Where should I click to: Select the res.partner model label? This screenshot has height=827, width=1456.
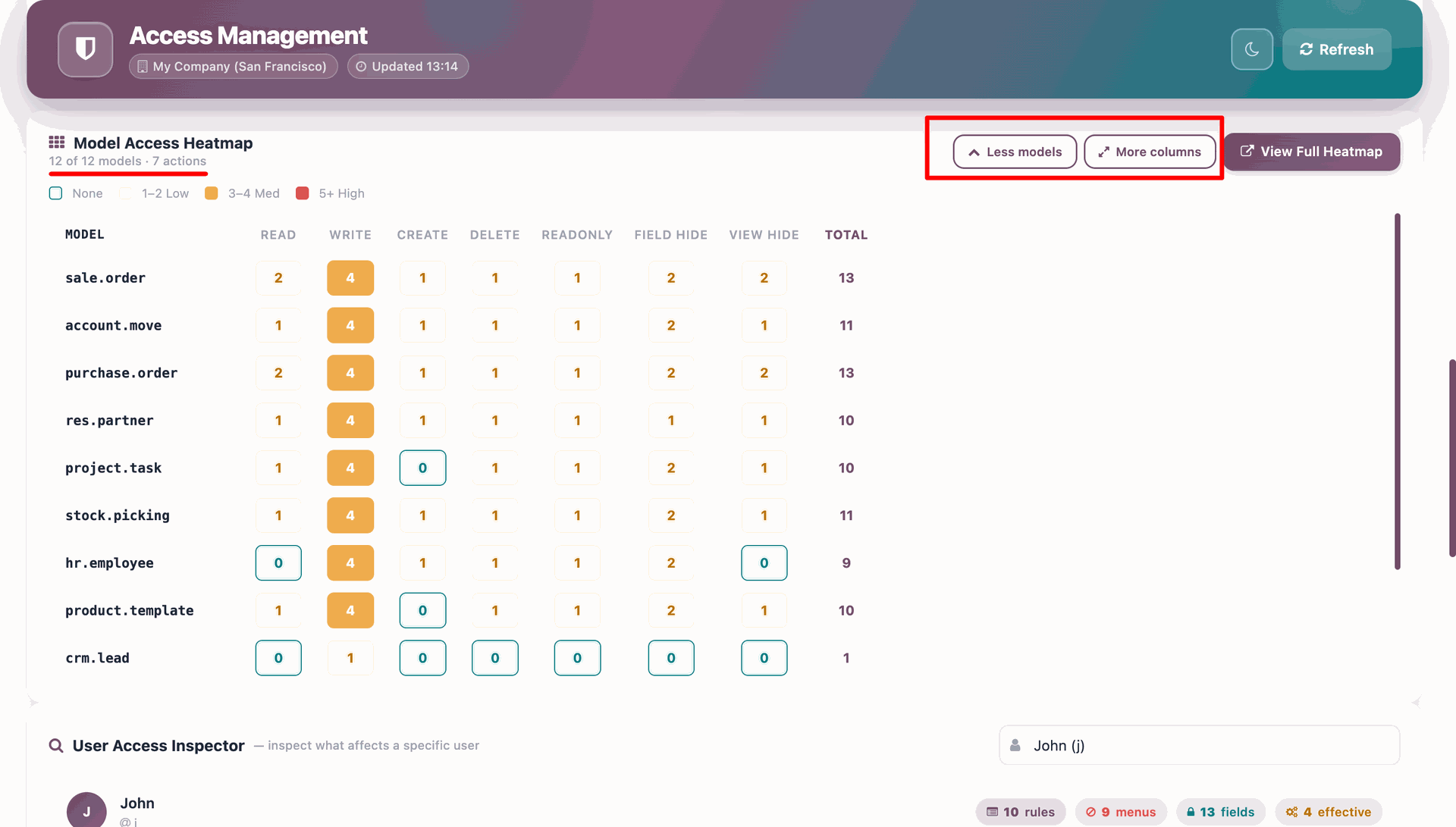click(x=109, y=421)
